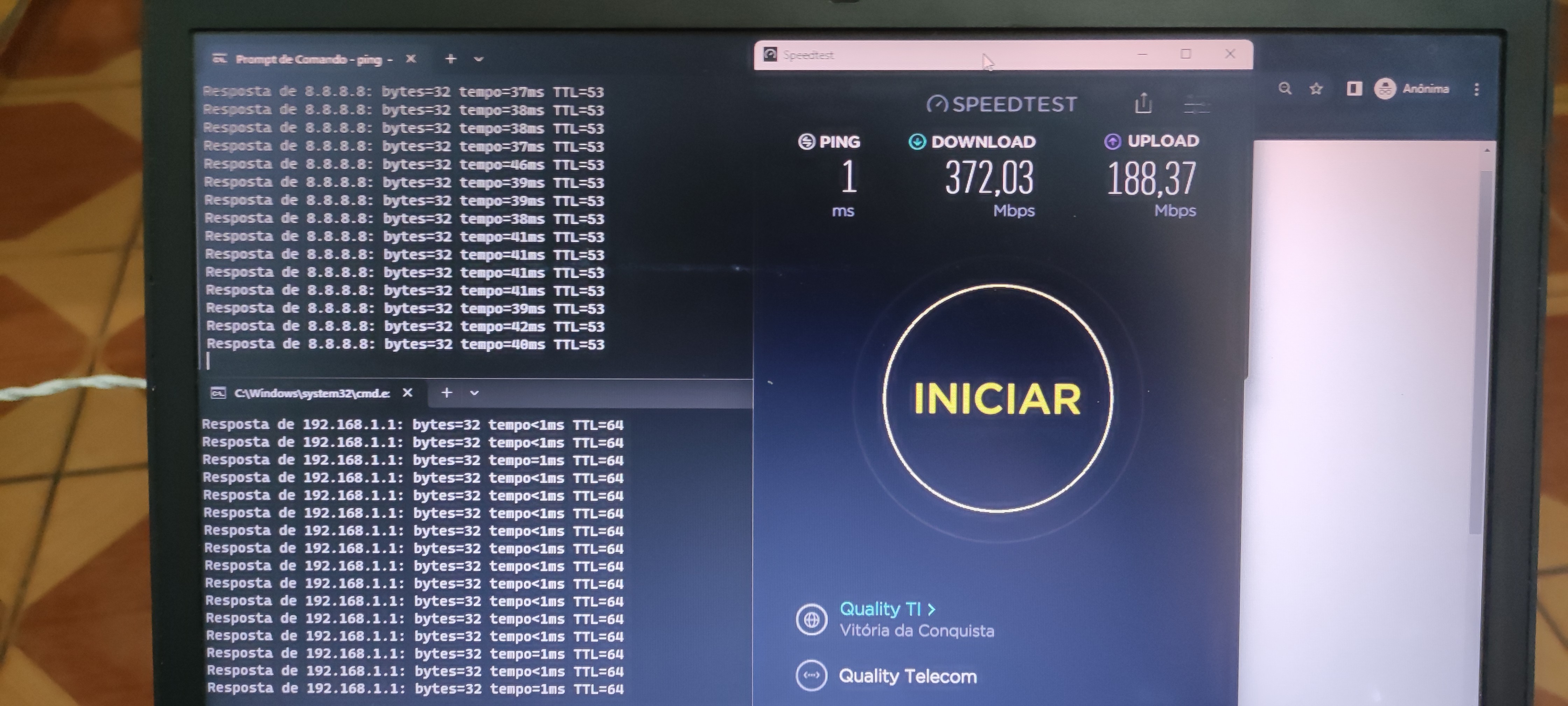The width and height of the screenshot is (1568, 706).
Task: Toggle the browser side panel icon
Action: 1354,89
